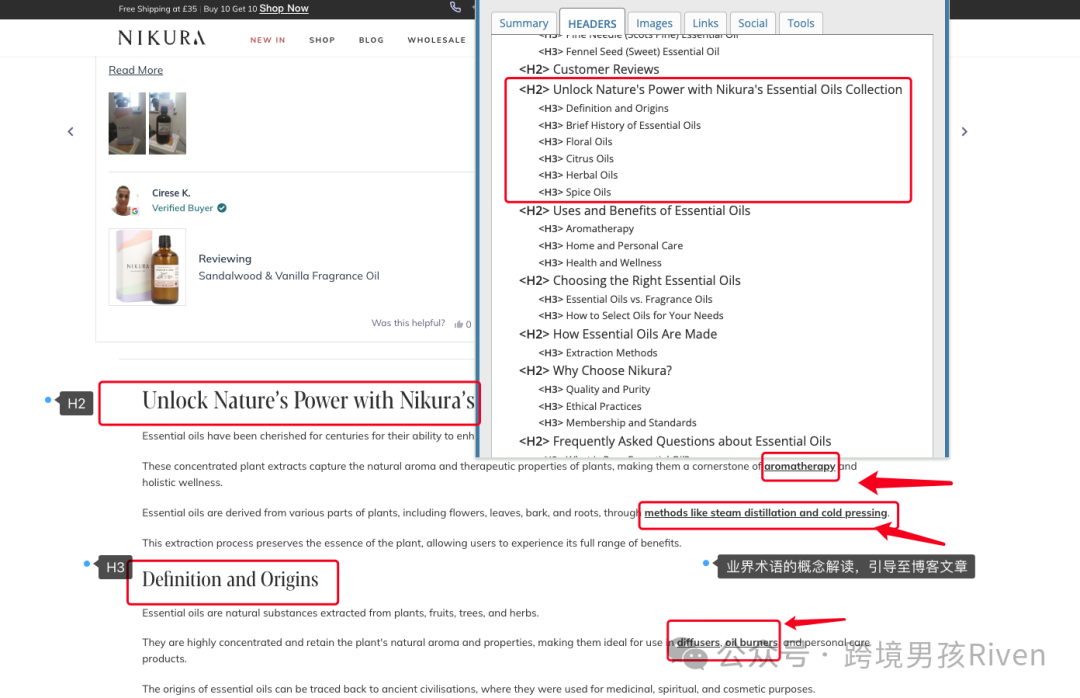Switch to the Summary tab

click(x=523, y=23)
